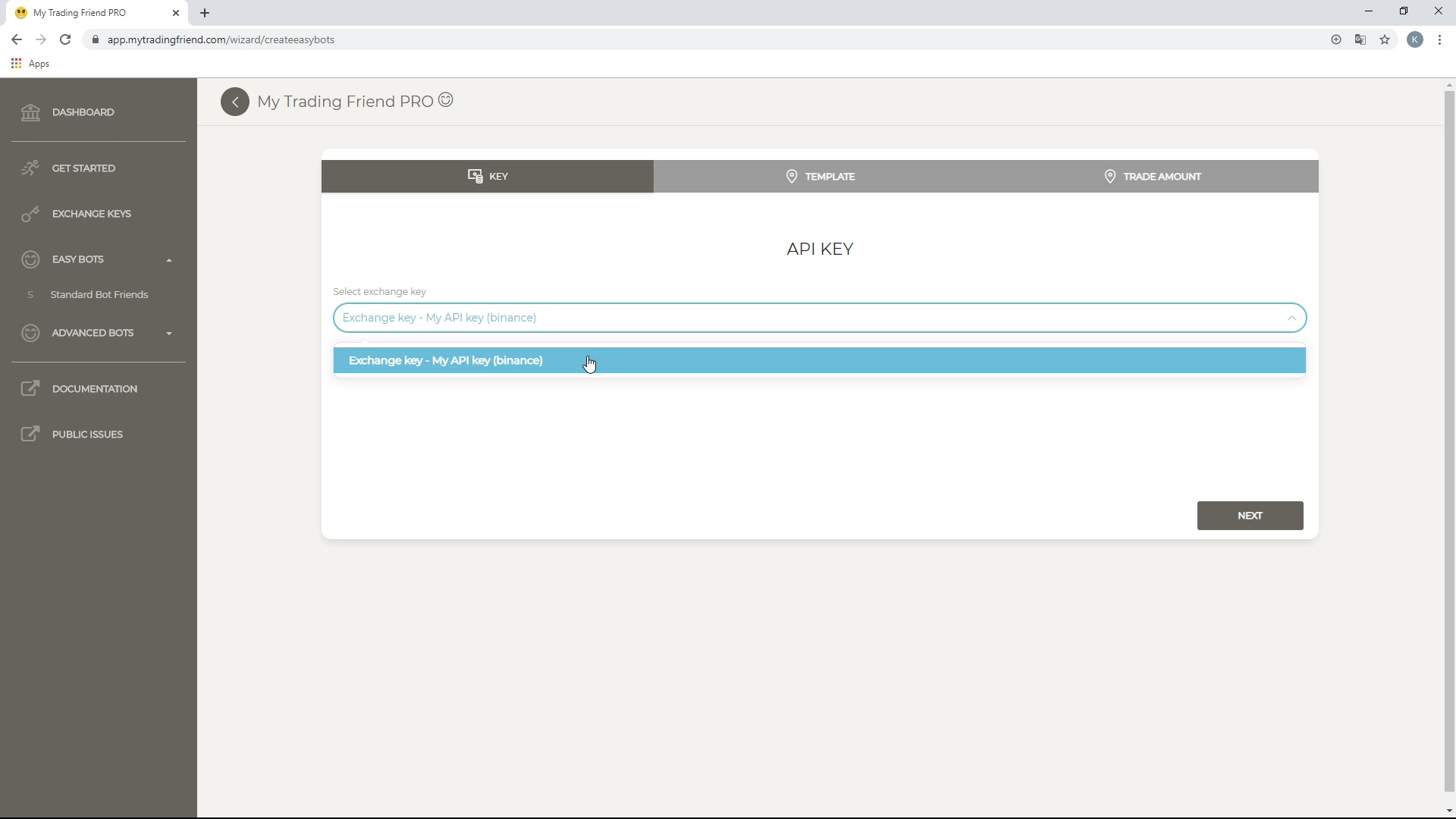Go back using browser back arrow
Viewport: 1456px width, 819px height.
[x=17, y=39]
